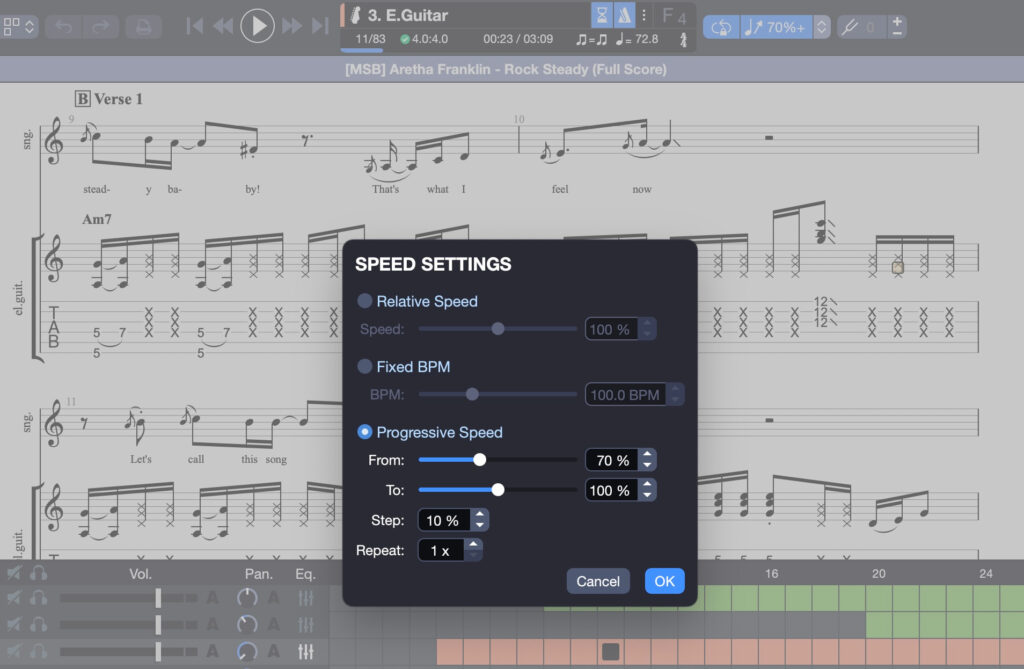Open the layout view selector at top left
This screenshot has width=1024, height=669.
(18, 26)
